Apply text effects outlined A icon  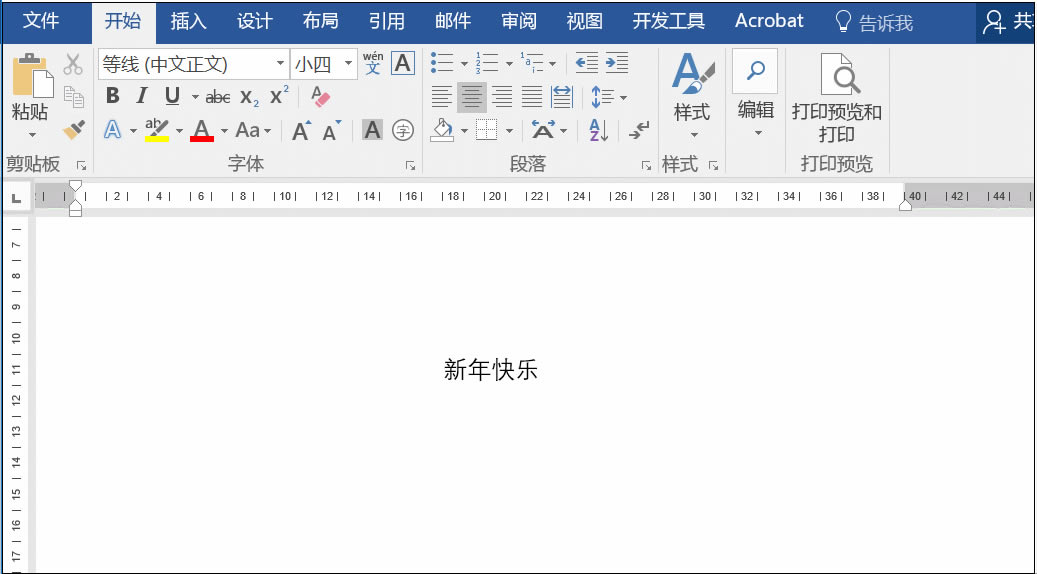point(112,130)
